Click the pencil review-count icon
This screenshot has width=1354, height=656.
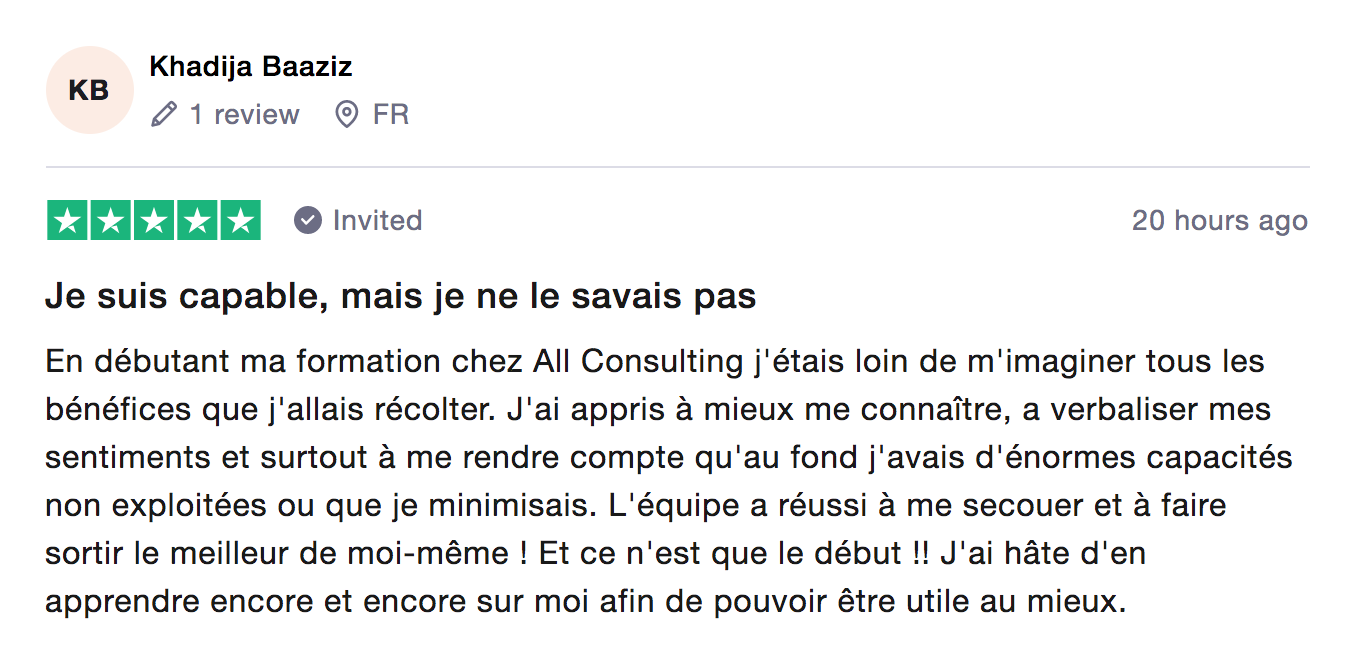coord(163,115)
